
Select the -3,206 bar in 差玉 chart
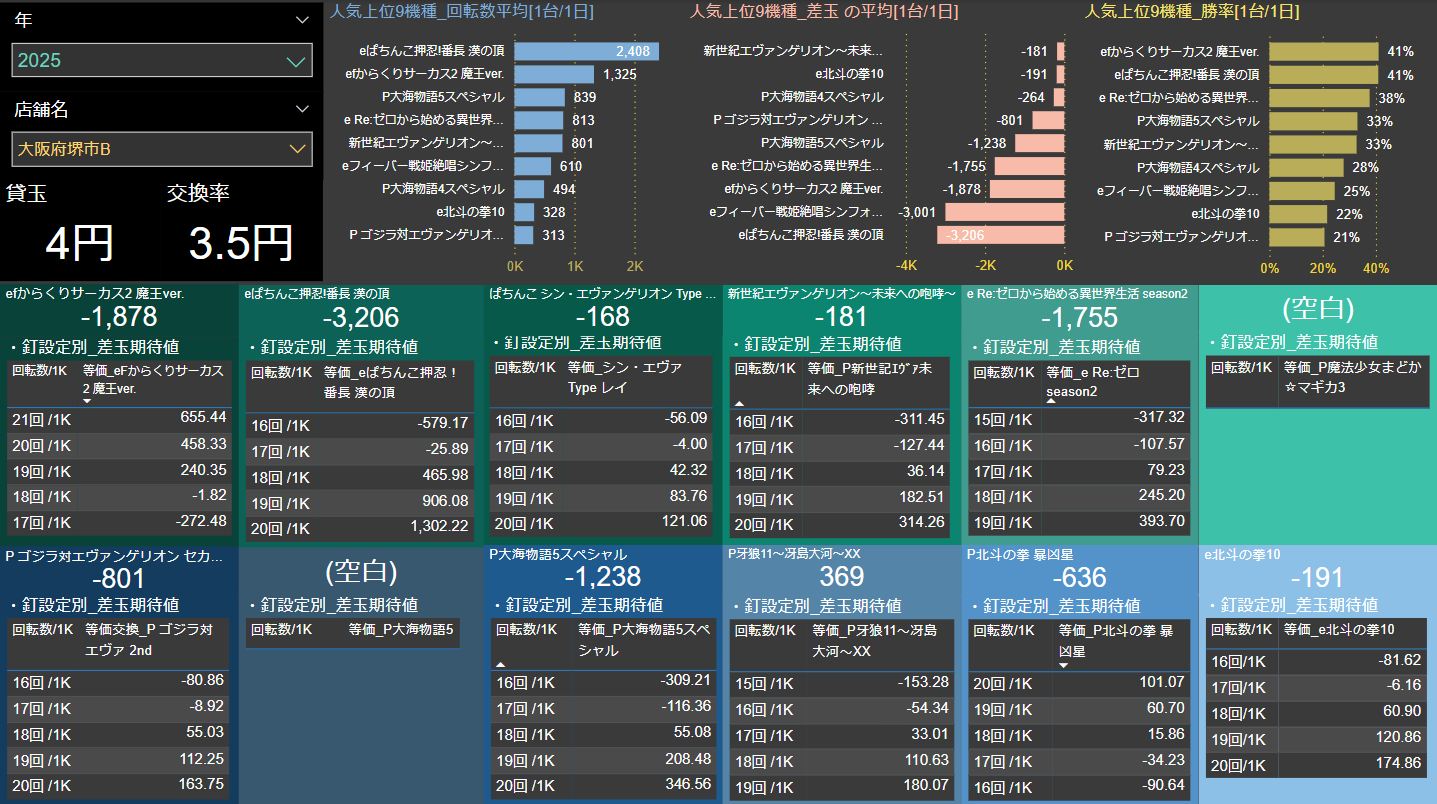1000,235
